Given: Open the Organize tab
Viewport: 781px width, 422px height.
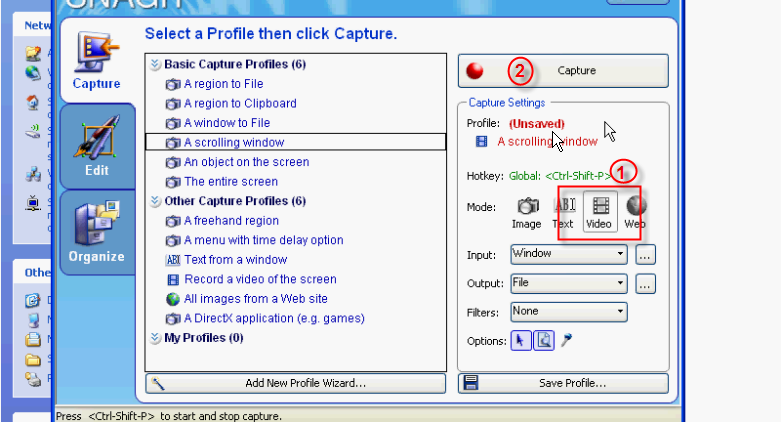Looking at the screenshot, I should pyautogui.click(x=97, y=232).
